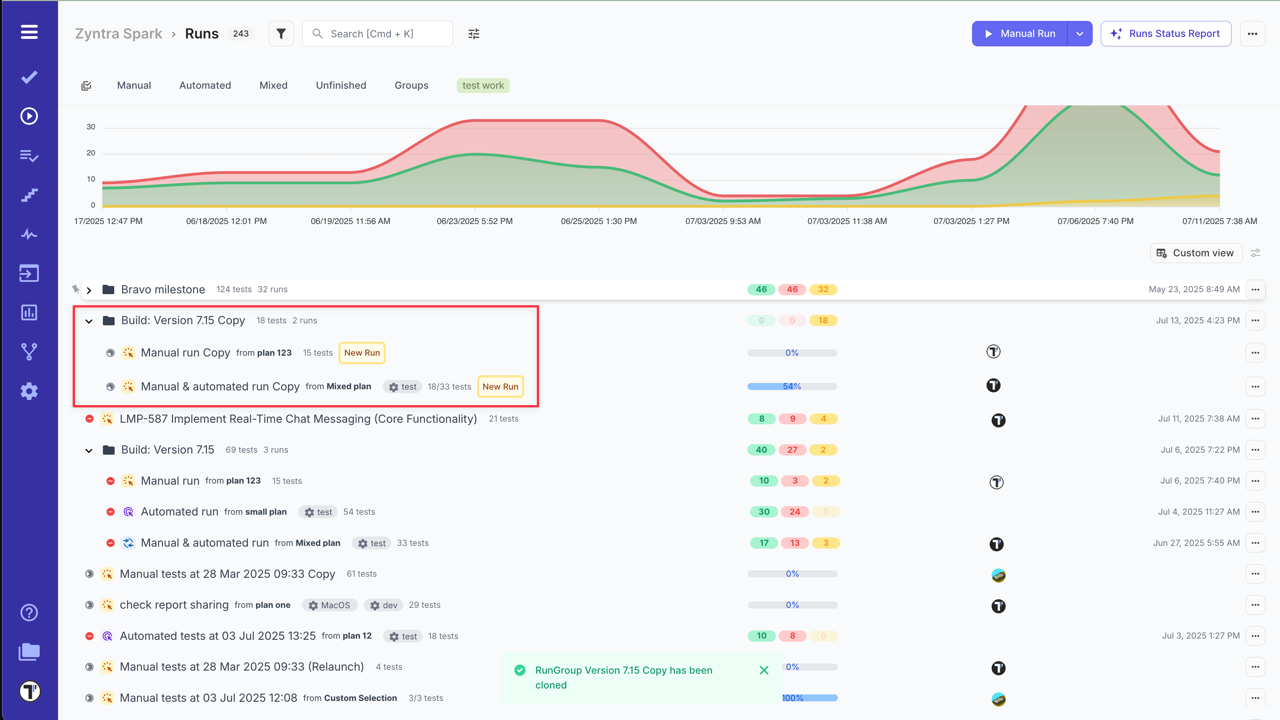
Task: Toggle multi-select checkbox icon beside Manual tab
Action: click(86, 86)
